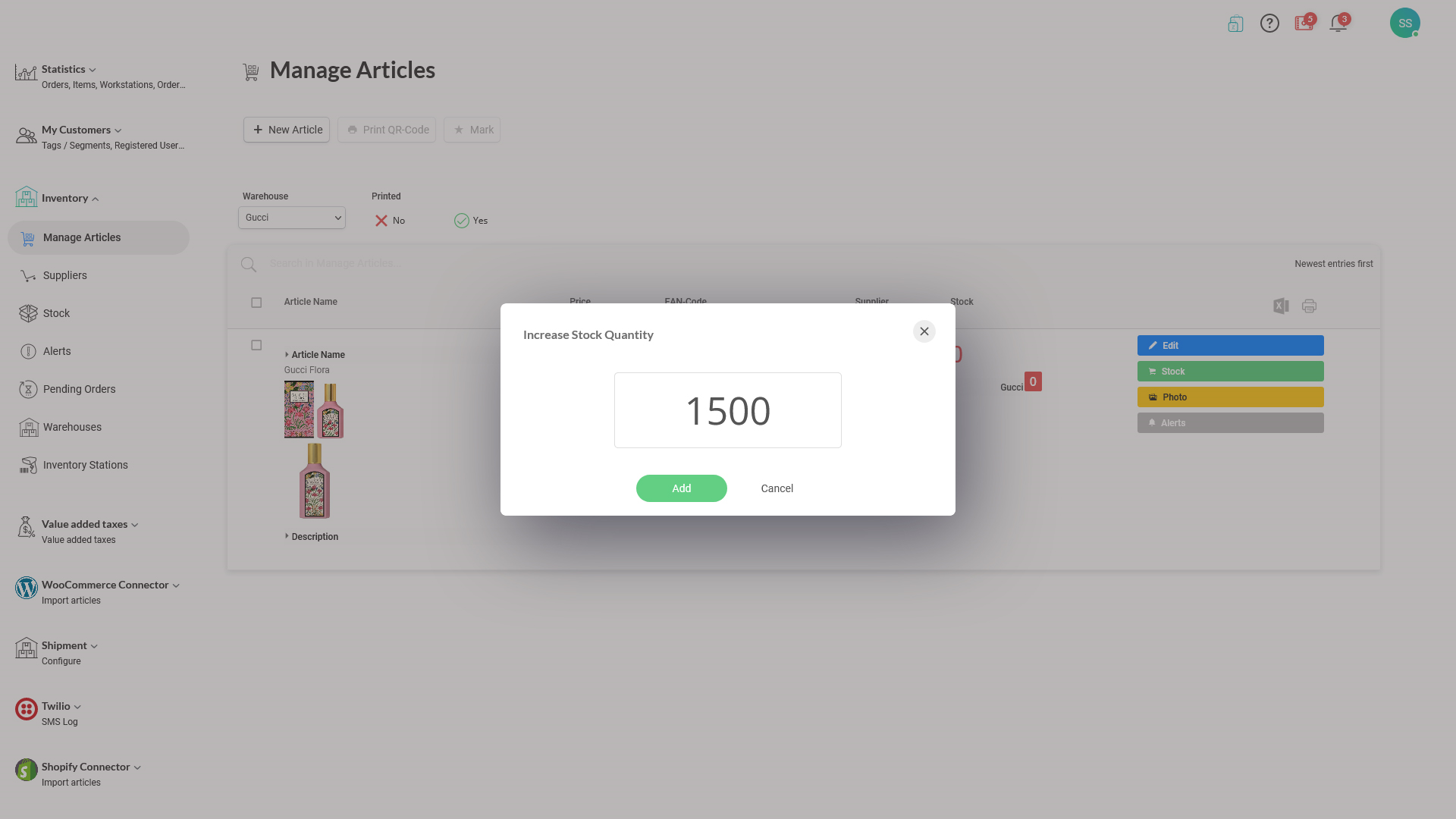Click the printer icon in the table header
The image size is (1456, 819).
pyautogui.click(x=1309, y=306)
